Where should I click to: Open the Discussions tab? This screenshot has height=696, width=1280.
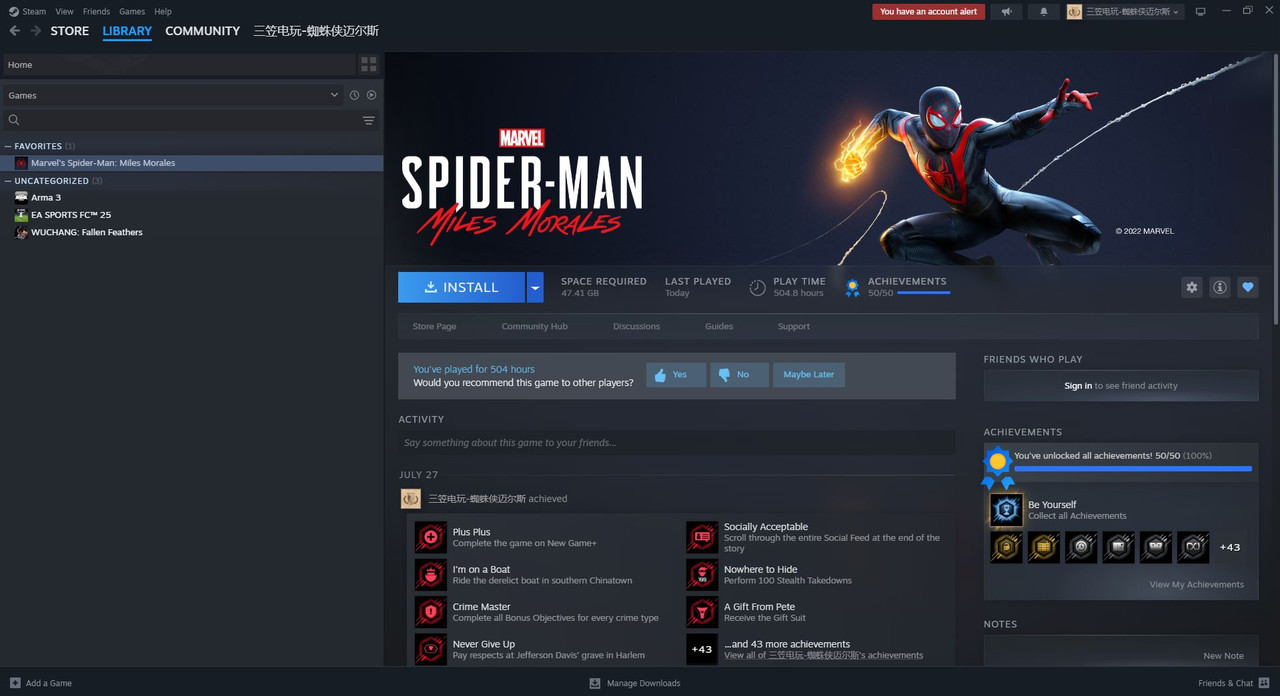click(x=636, y=326)
